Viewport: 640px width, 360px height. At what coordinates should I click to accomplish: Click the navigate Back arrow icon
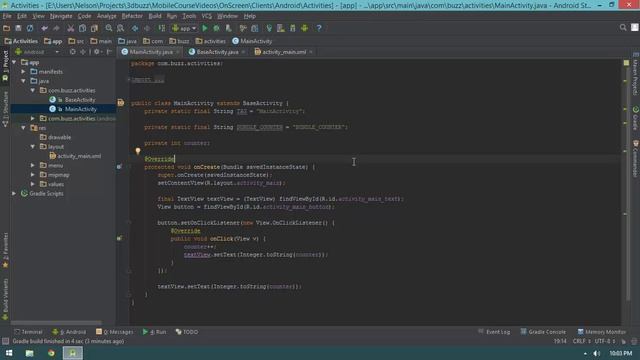tap(135, 28)
